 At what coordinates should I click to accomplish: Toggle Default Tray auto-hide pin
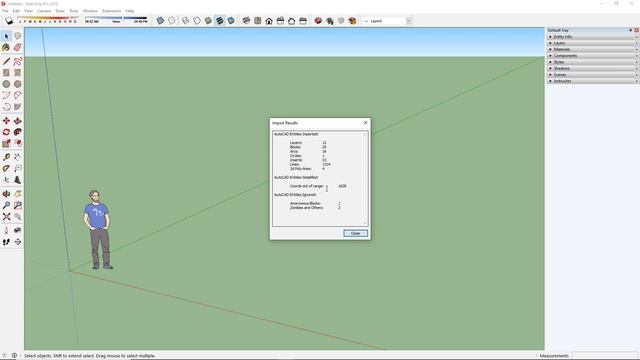[x=631, y=30]
